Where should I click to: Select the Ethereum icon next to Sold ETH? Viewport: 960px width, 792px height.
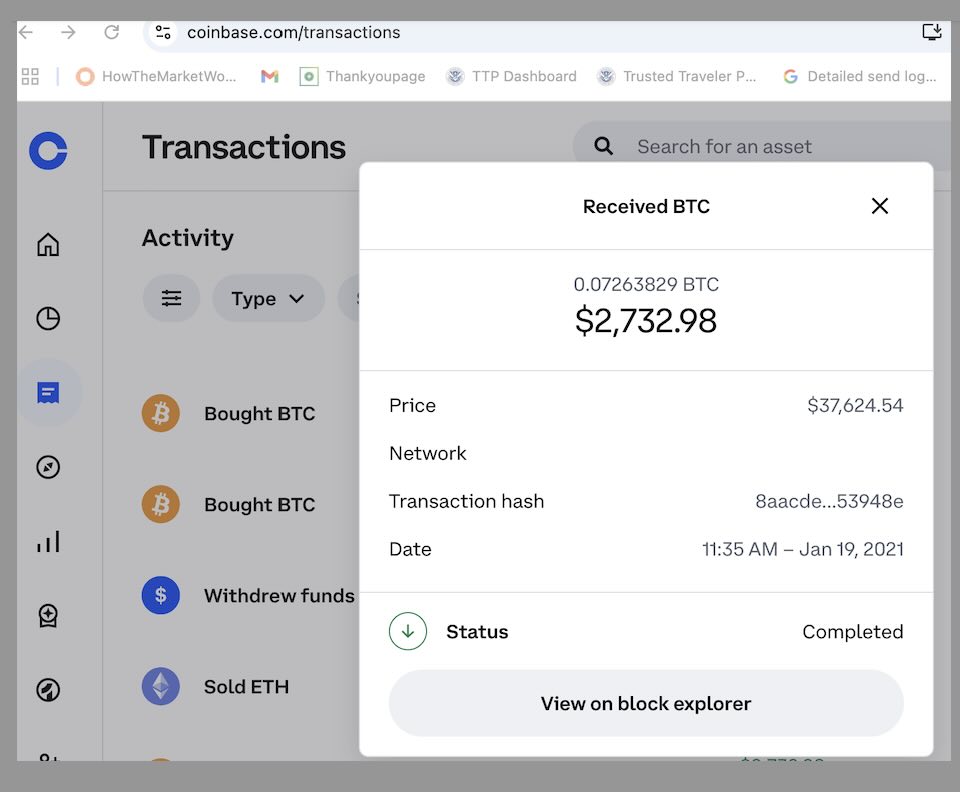pos(161,686)
